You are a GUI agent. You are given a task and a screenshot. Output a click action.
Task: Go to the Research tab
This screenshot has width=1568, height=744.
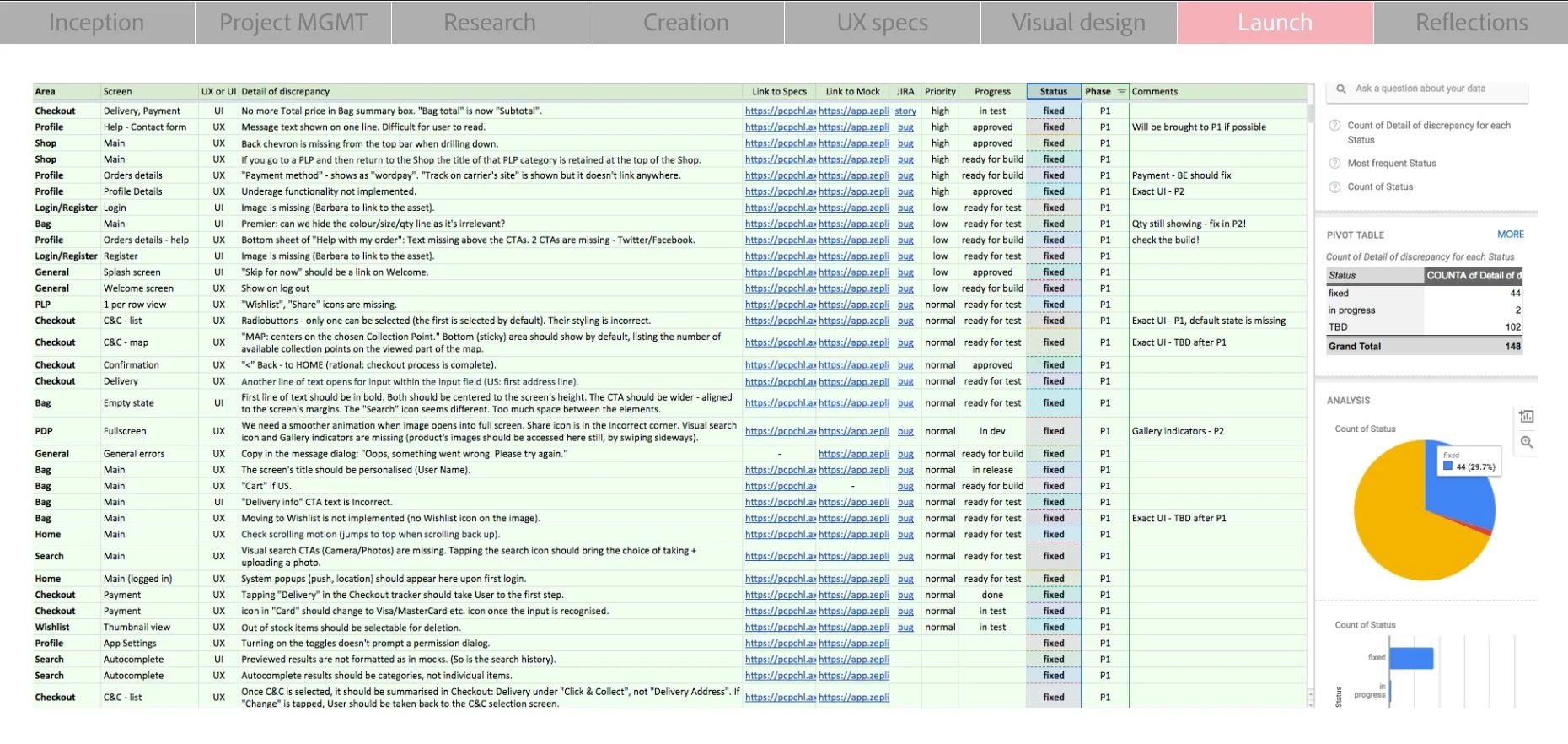pos(490,23)
